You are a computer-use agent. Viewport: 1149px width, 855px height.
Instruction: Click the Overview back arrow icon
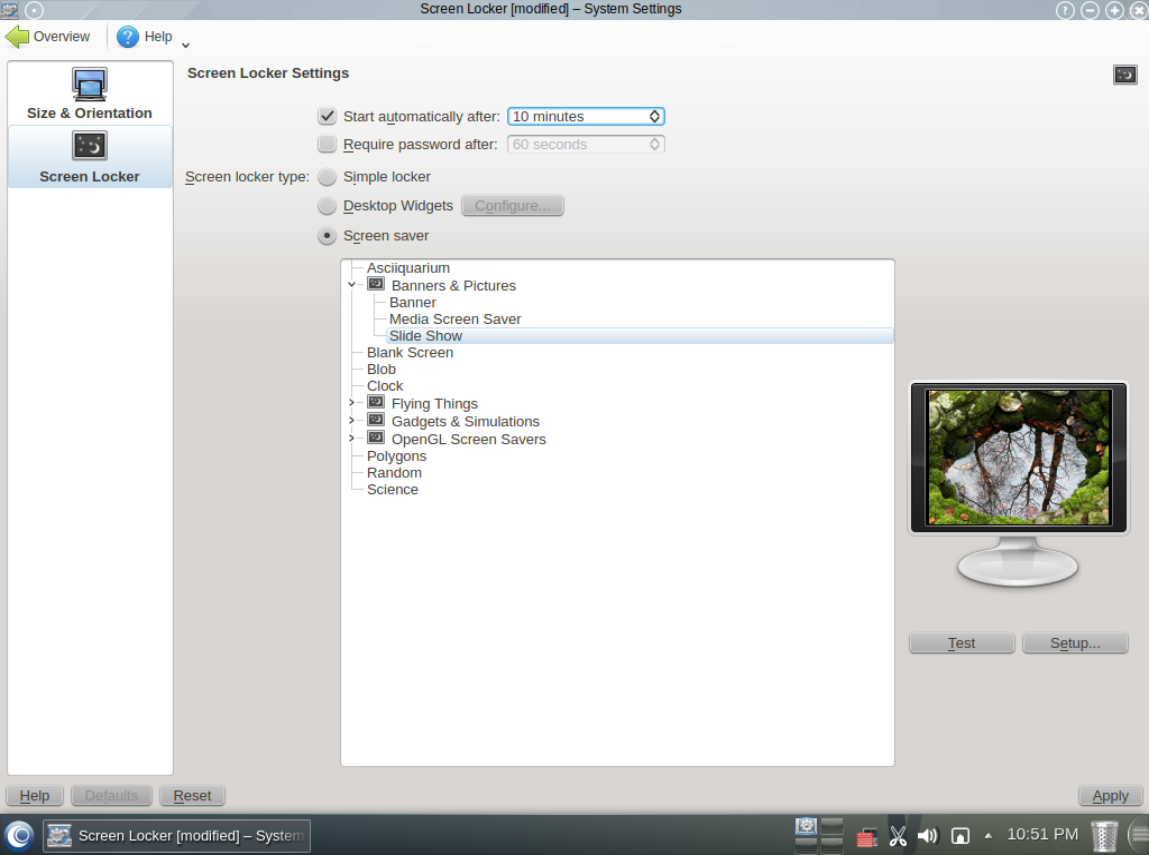[x=18, y=37]
